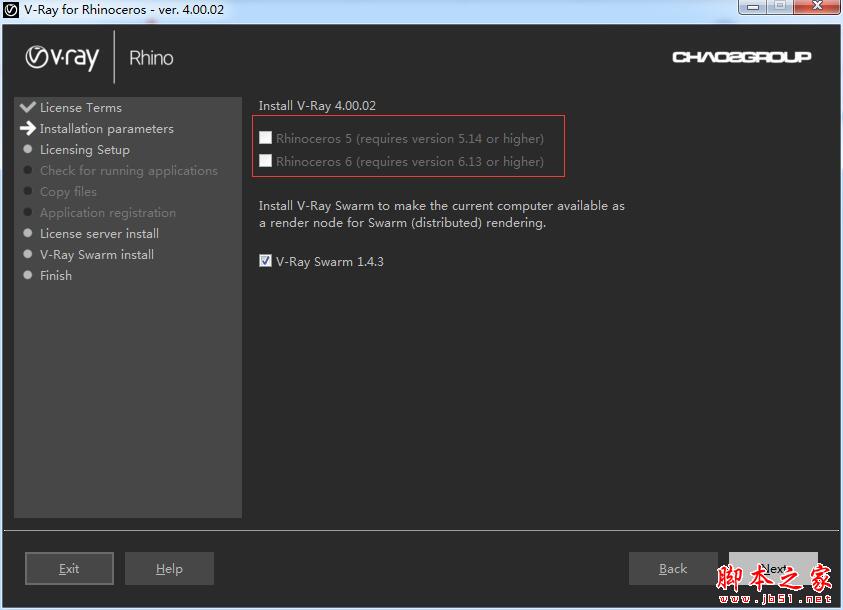Select the Copy files step label
The width and height of the screenshot is (843, 610).
click(x=68, y=191)
